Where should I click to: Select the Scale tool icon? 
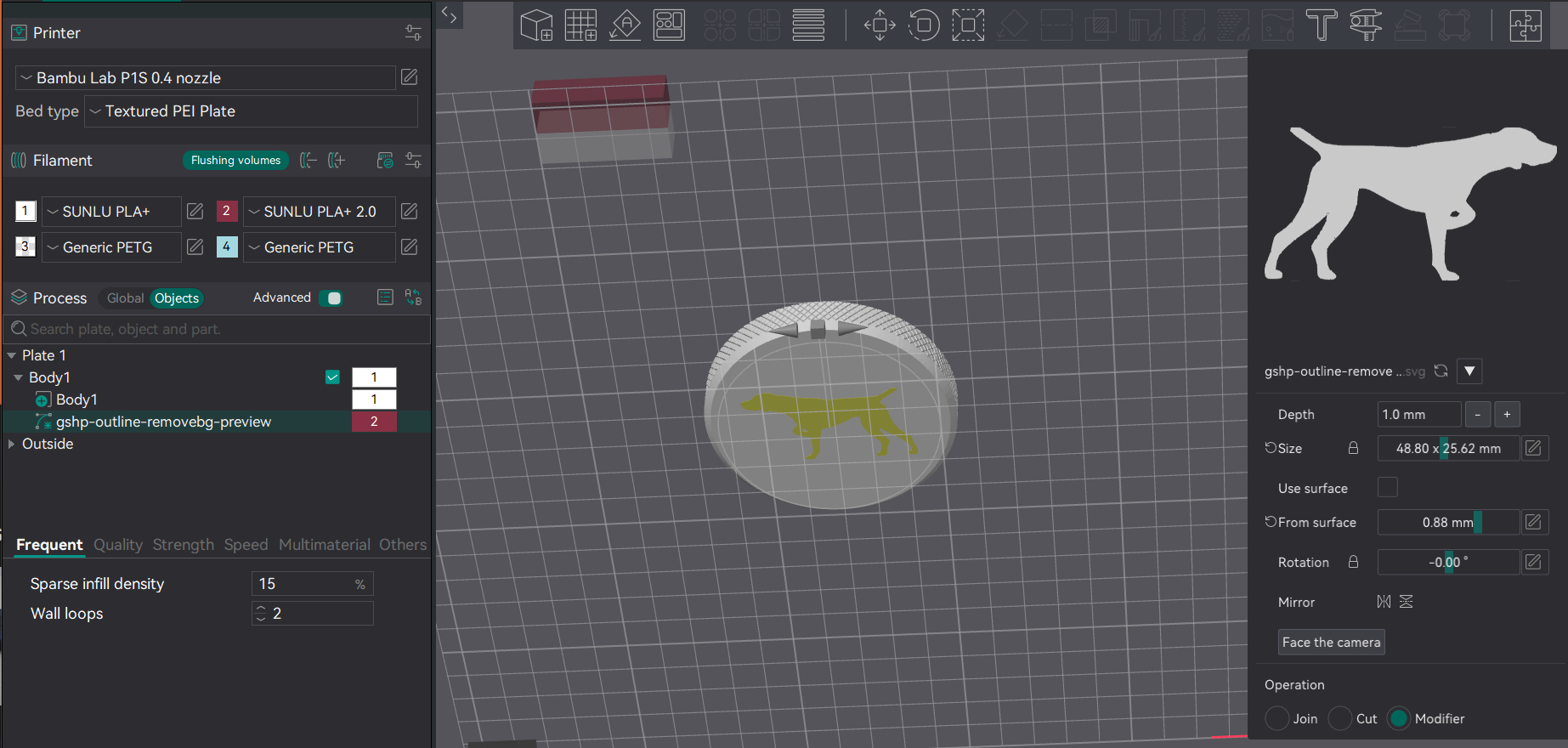968,25
